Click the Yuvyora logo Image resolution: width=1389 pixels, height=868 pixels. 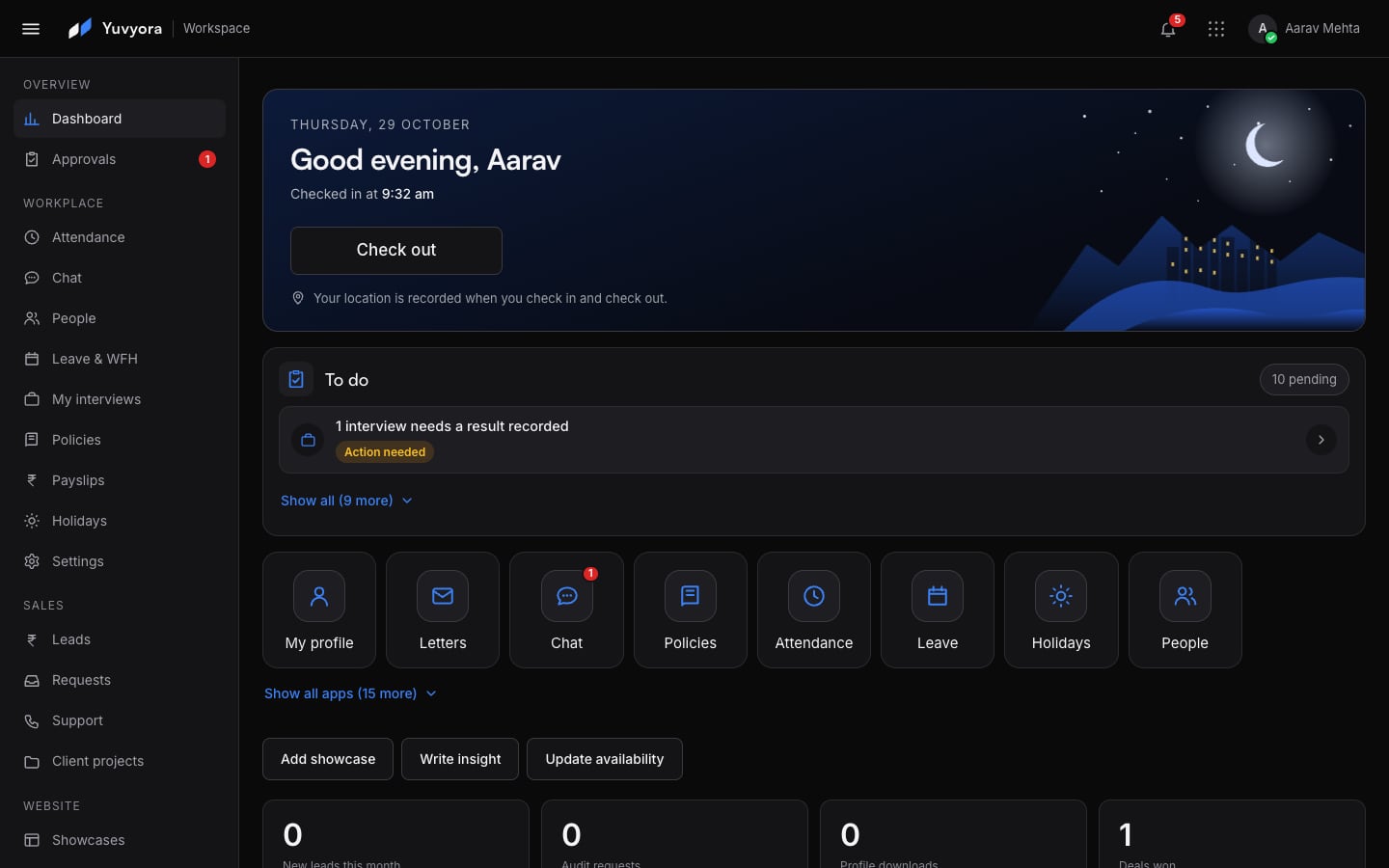click(x=115, y=29)
